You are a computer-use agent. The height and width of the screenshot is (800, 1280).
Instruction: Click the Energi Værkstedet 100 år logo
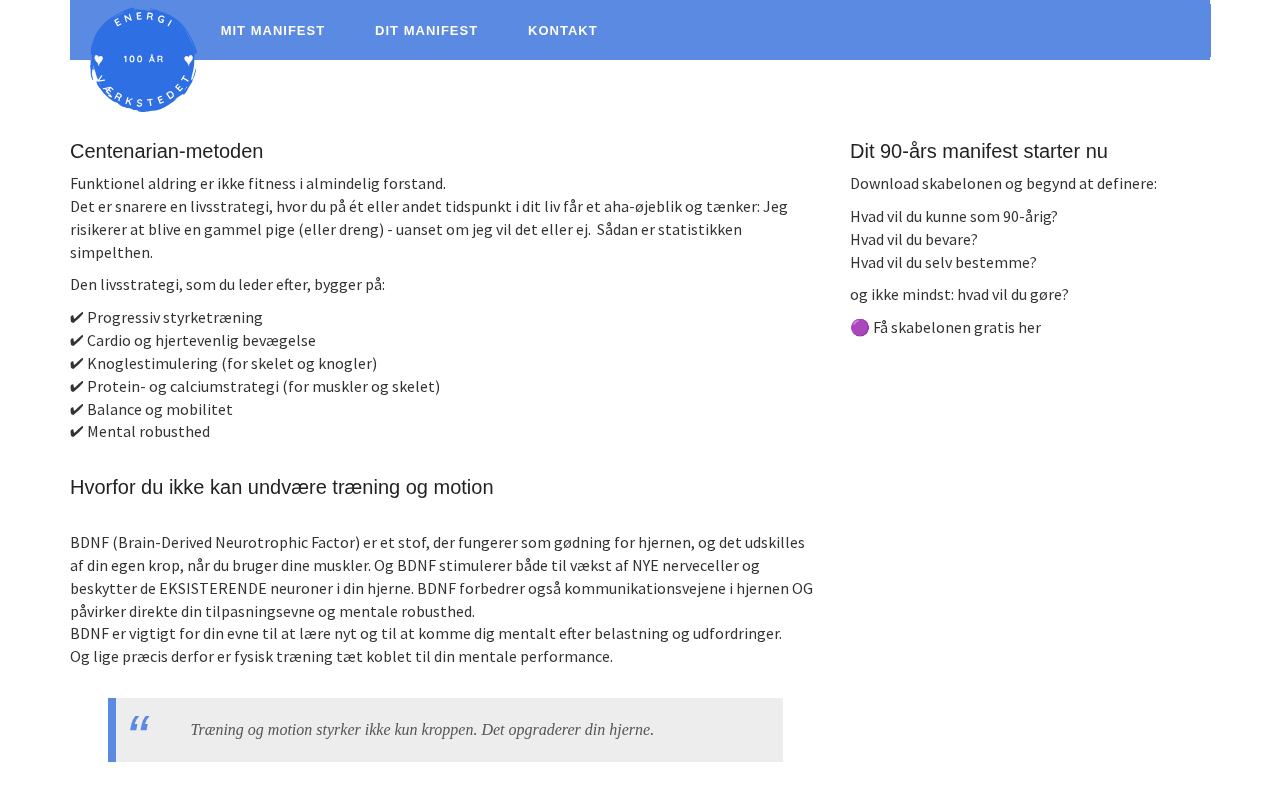point(143,60)
